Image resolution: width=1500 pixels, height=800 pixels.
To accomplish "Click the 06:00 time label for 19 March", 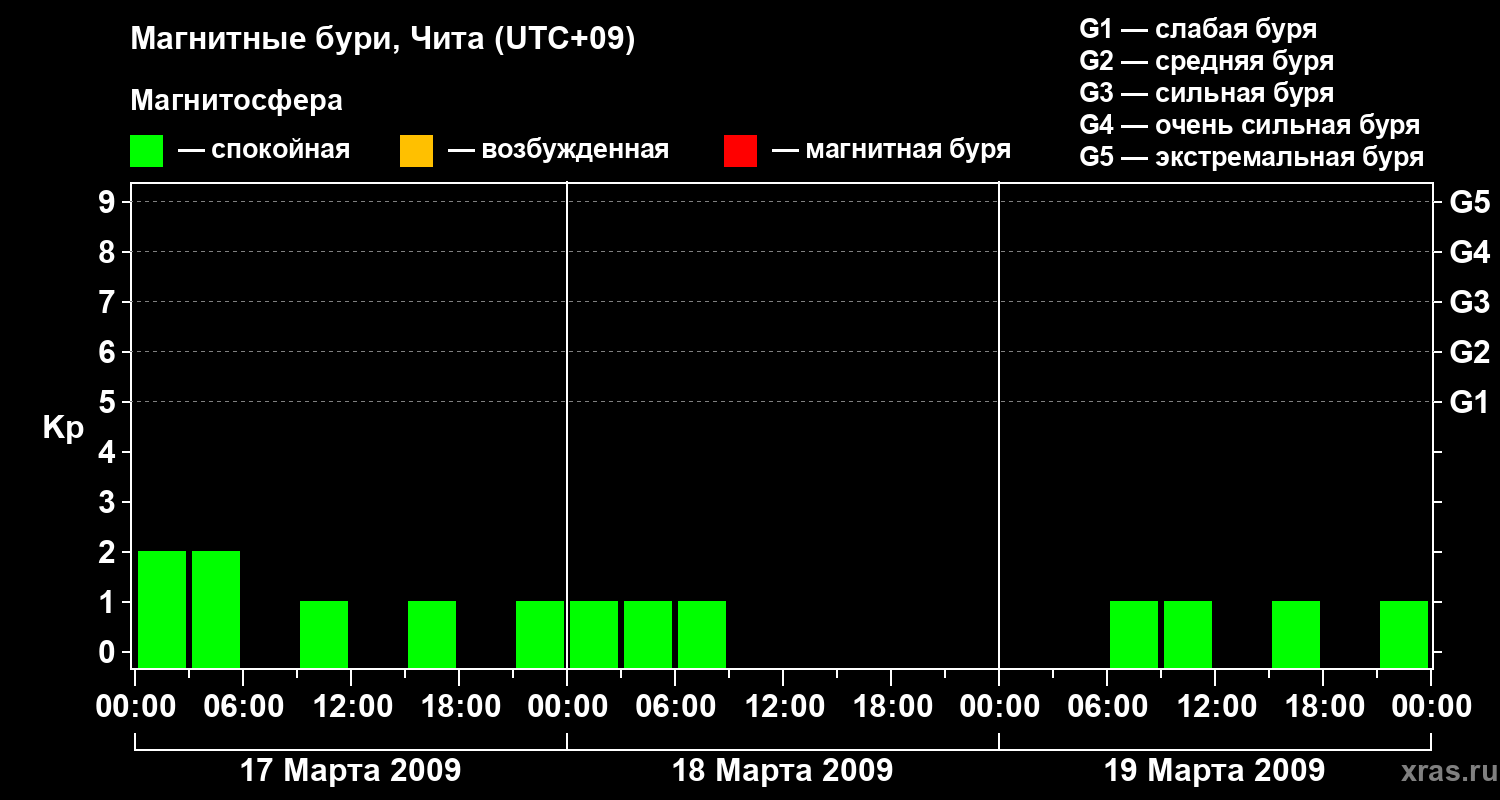I will coord(1107,707).
